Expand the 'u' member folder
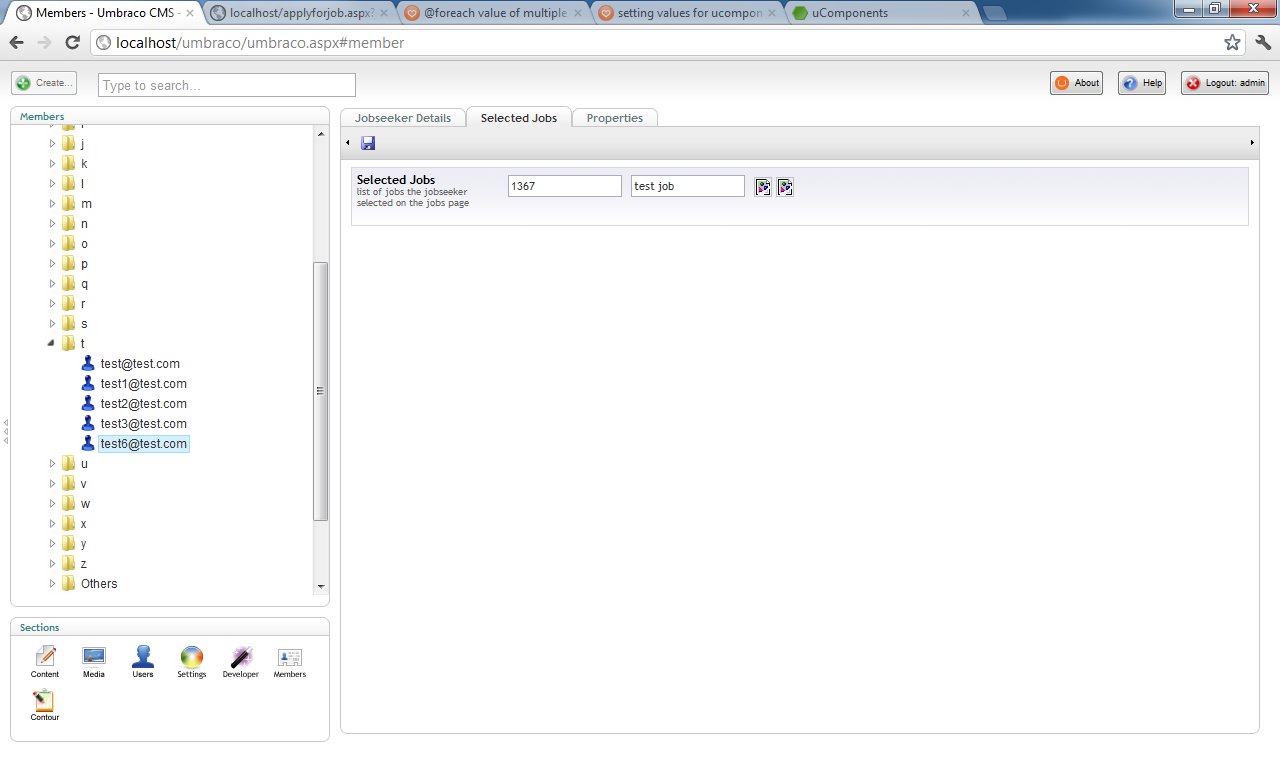The image size is (1280, 760). pos(53,464)
